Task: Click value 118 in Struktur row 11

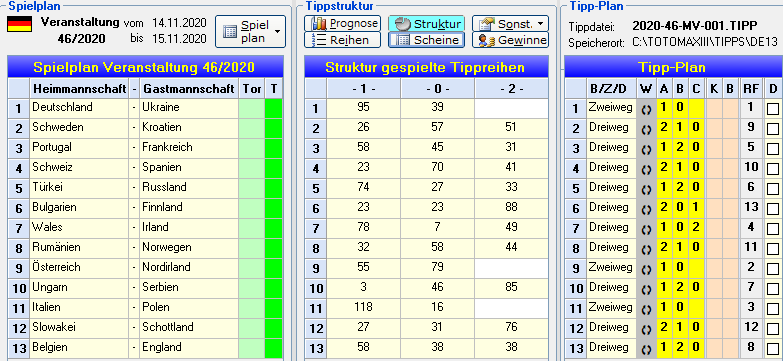Action: click(364, 308)
